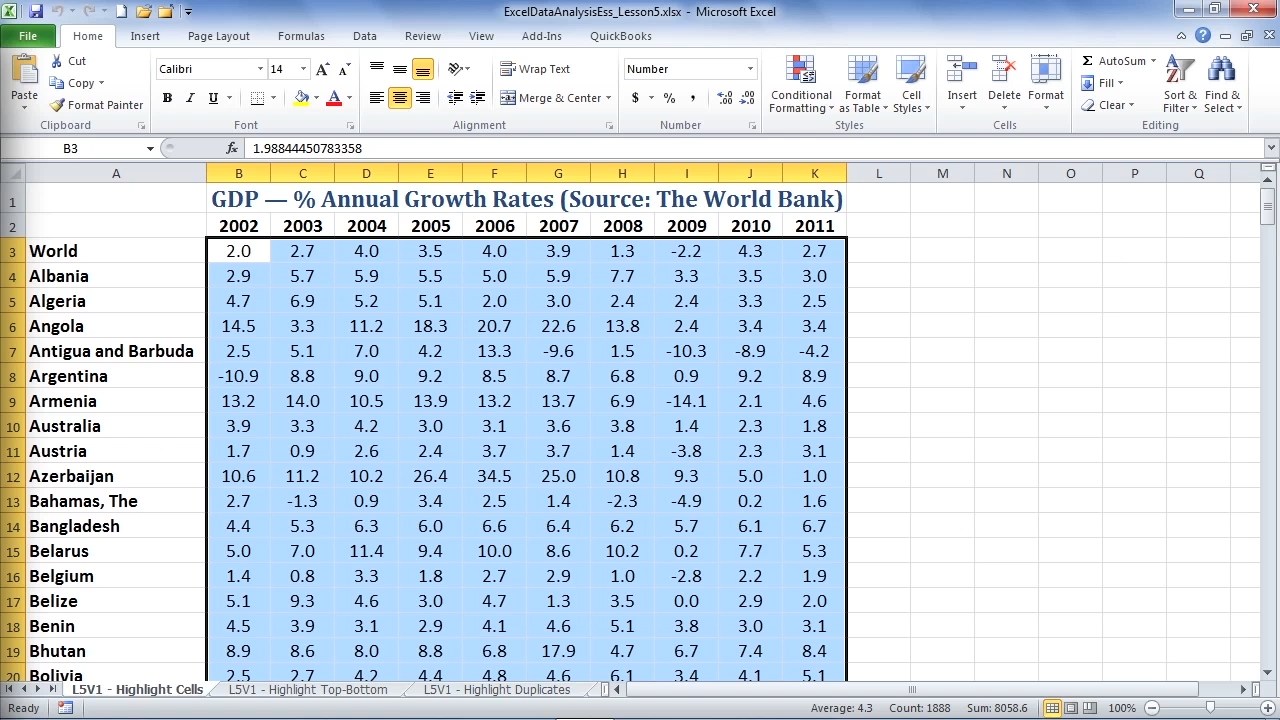
Task: Click Delete cells icon
Action: pyautogui.click(x=1004, y=71)
